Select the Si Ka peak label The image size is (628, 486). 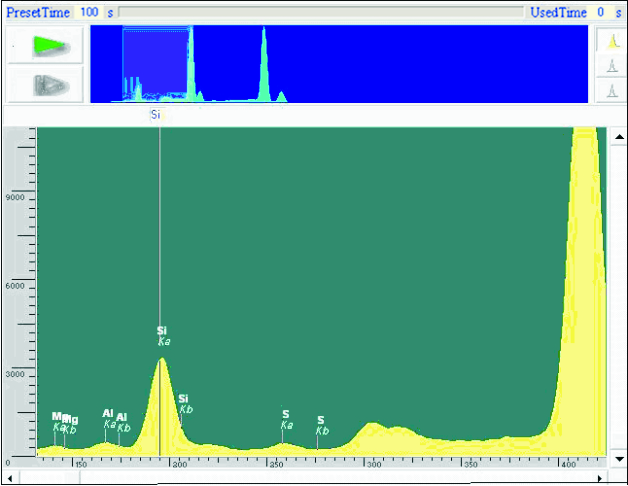click(163, 336)
